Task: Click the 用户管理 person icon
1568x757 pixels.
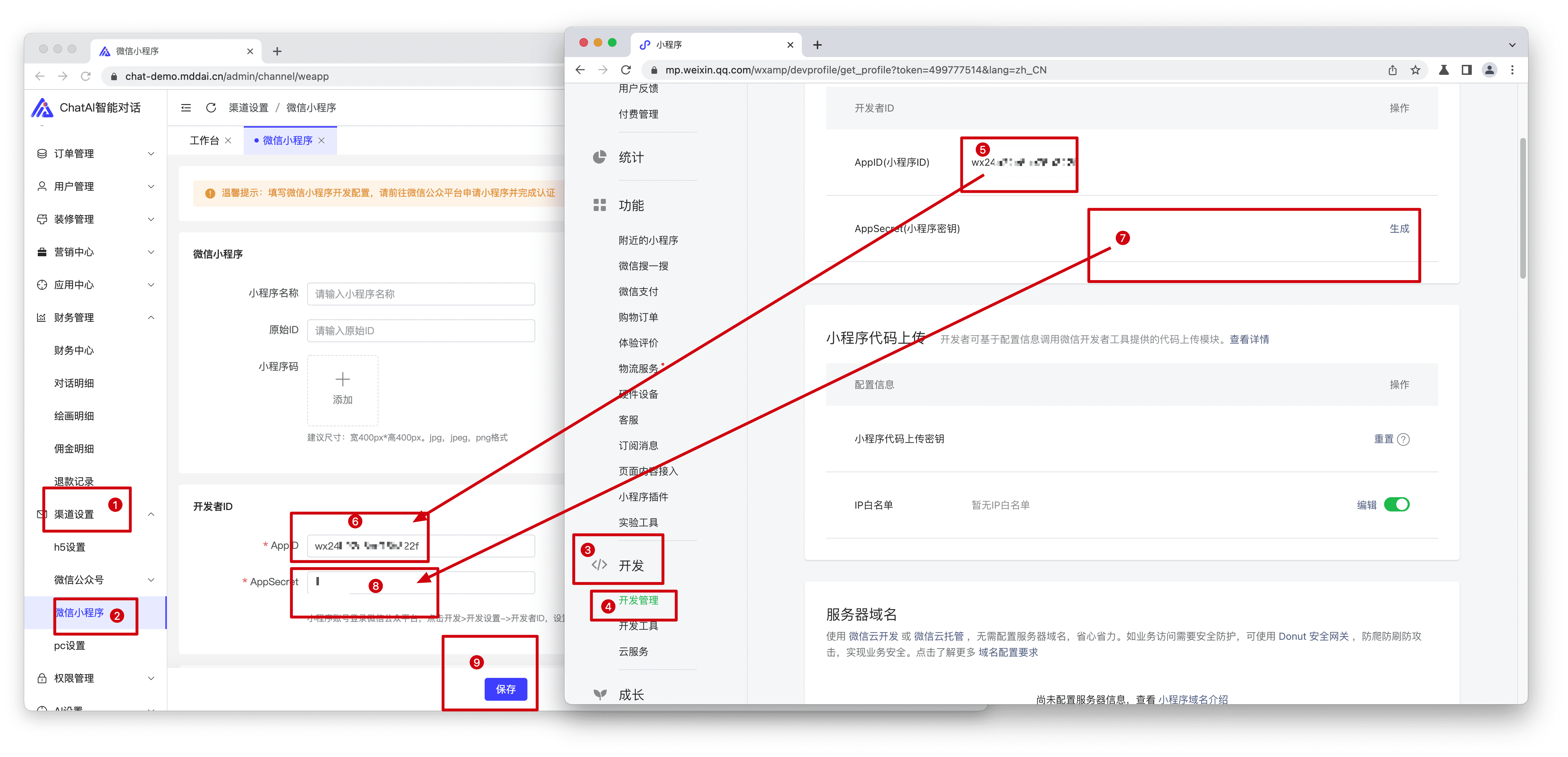Action: click(42, 186)
